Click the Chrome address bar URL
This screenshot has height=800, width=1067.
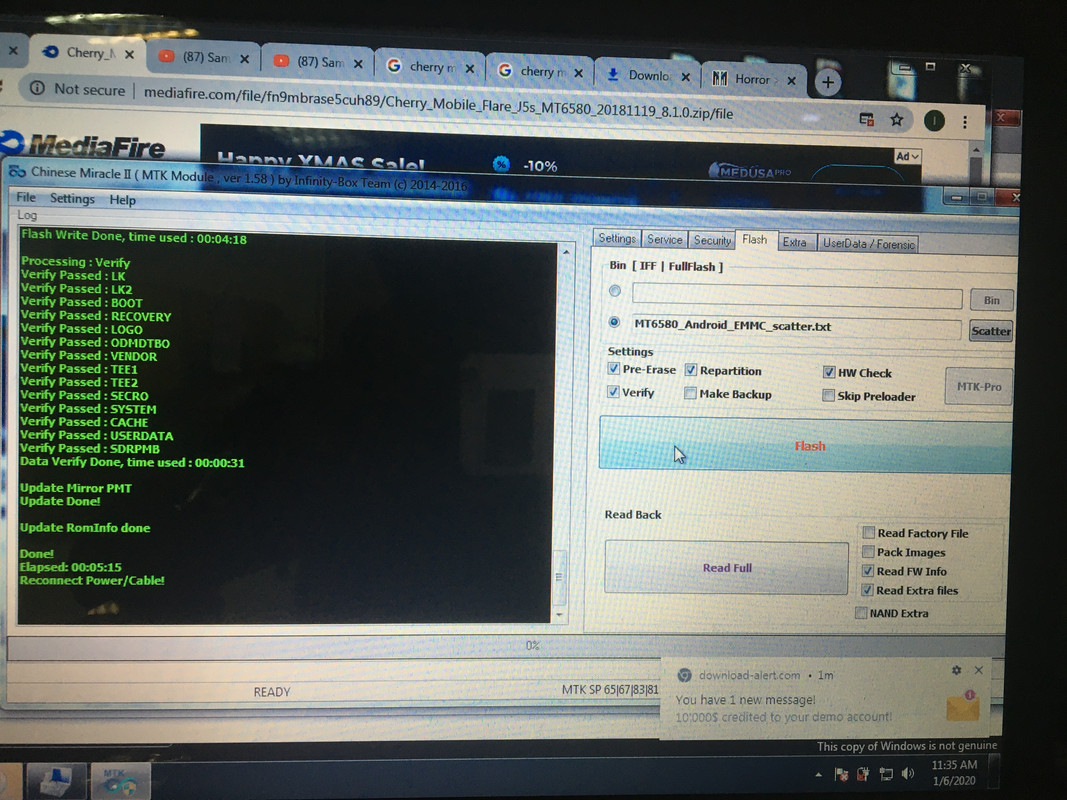click(x=438, y=103)
